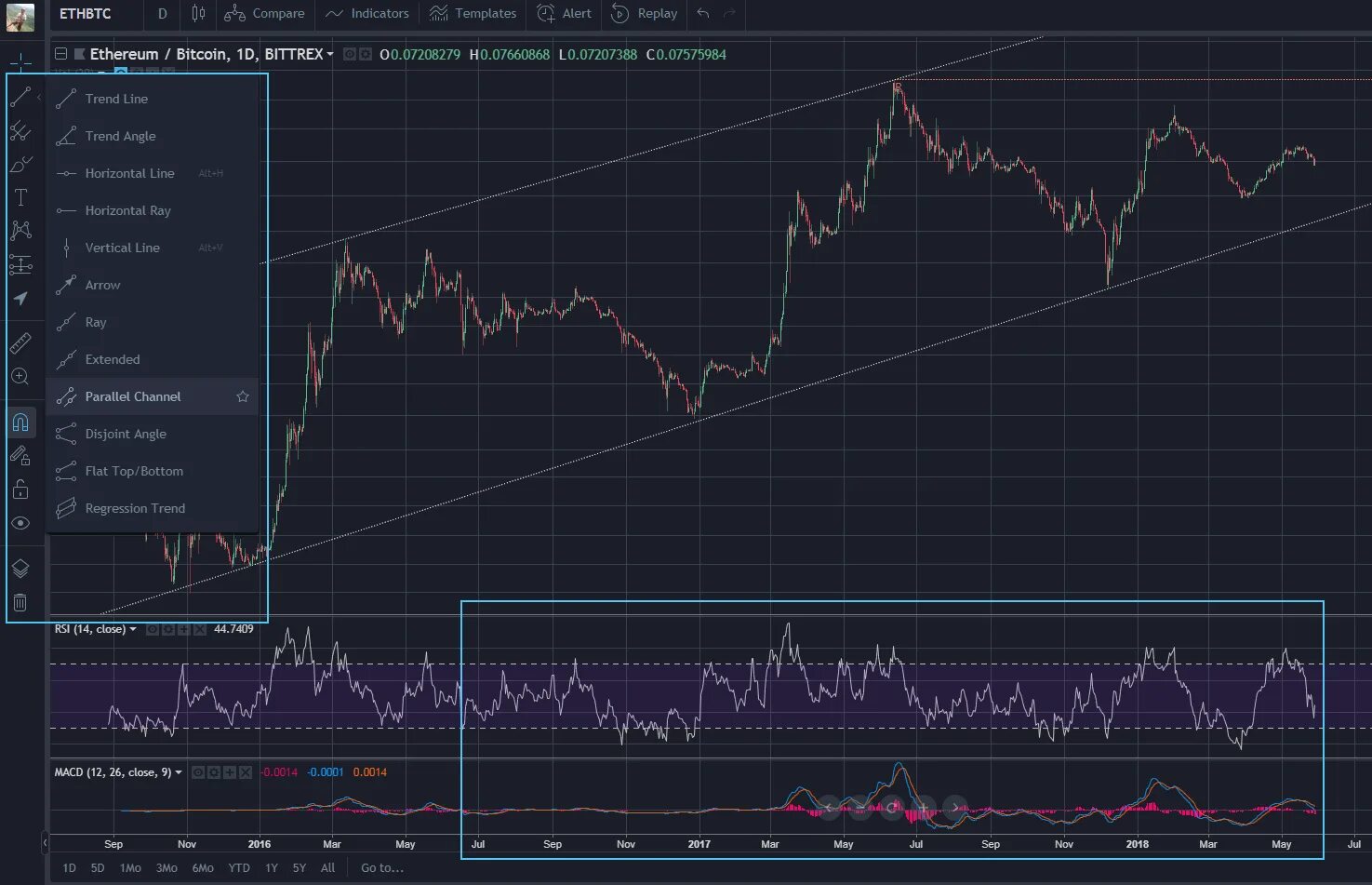This screenshot has width=1372, height=885.
Task: Create a new Alert
Action: coord(564,14)
